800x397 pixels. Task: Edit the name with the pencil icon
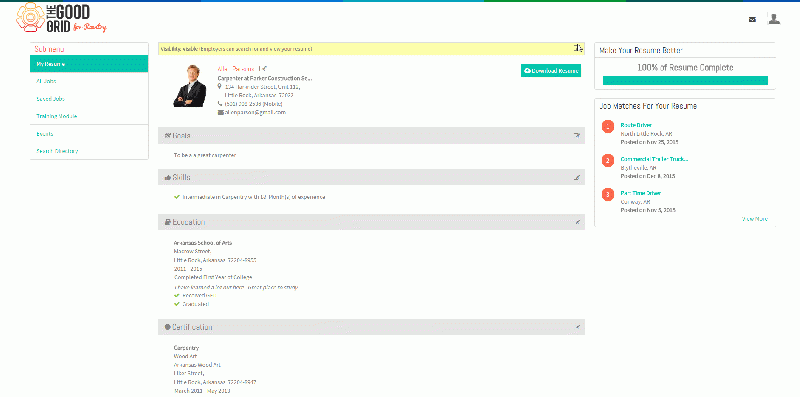click(263, 68)
